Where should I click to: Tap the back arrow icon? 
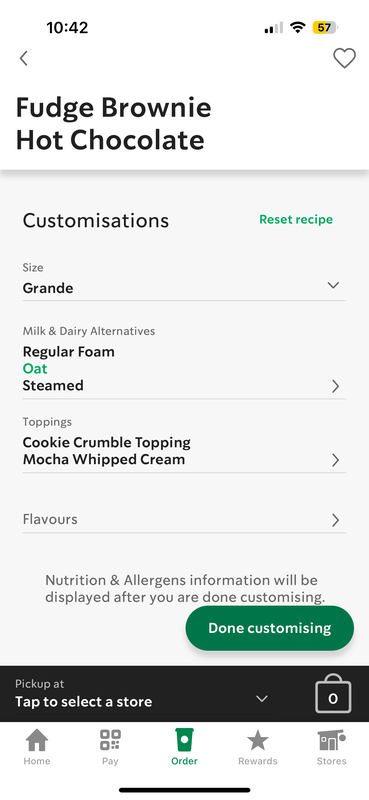pyautogui.click(x=23, y=59)
